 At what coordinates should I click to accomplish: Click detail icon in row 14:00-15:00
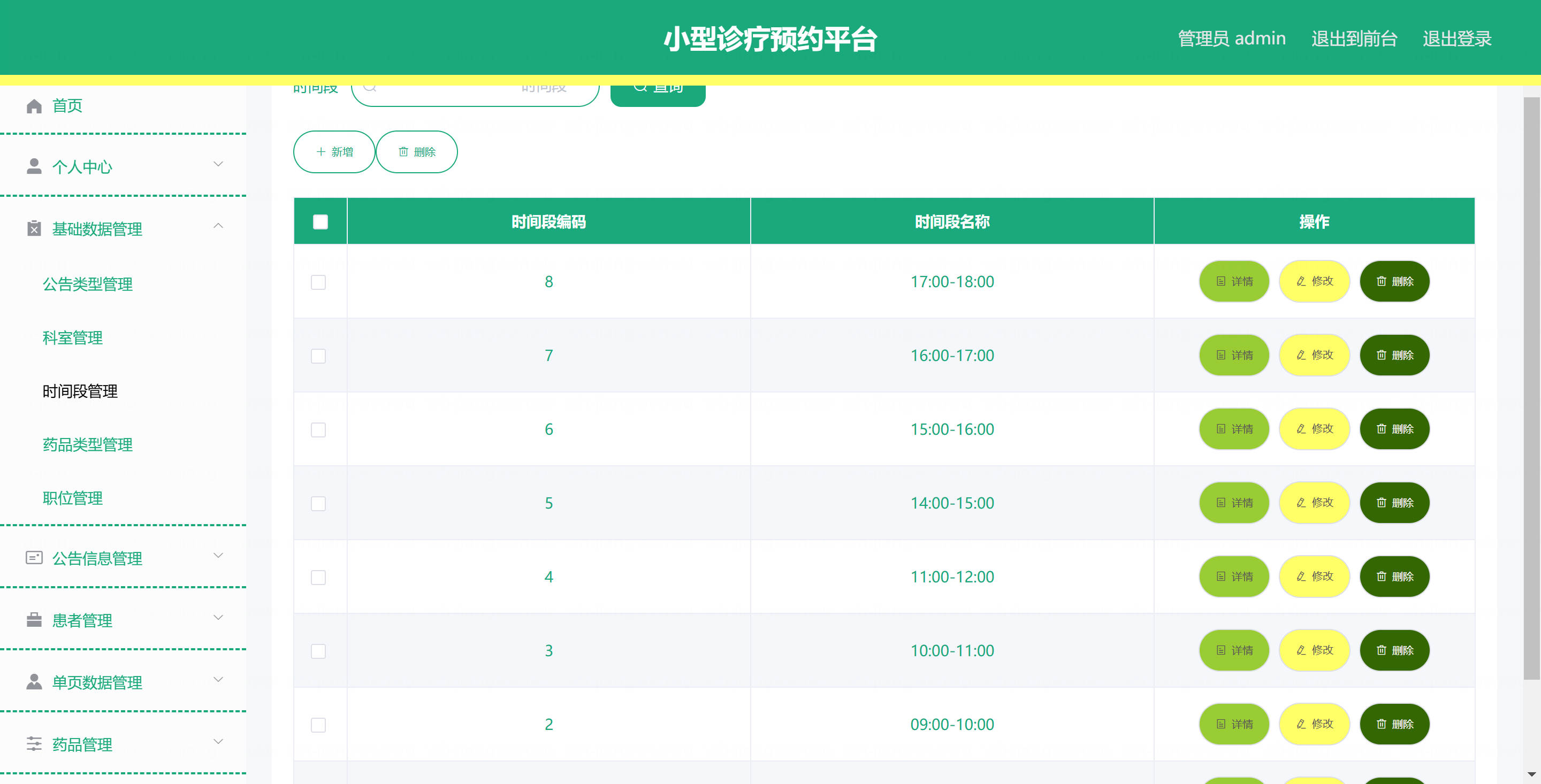1221,502
